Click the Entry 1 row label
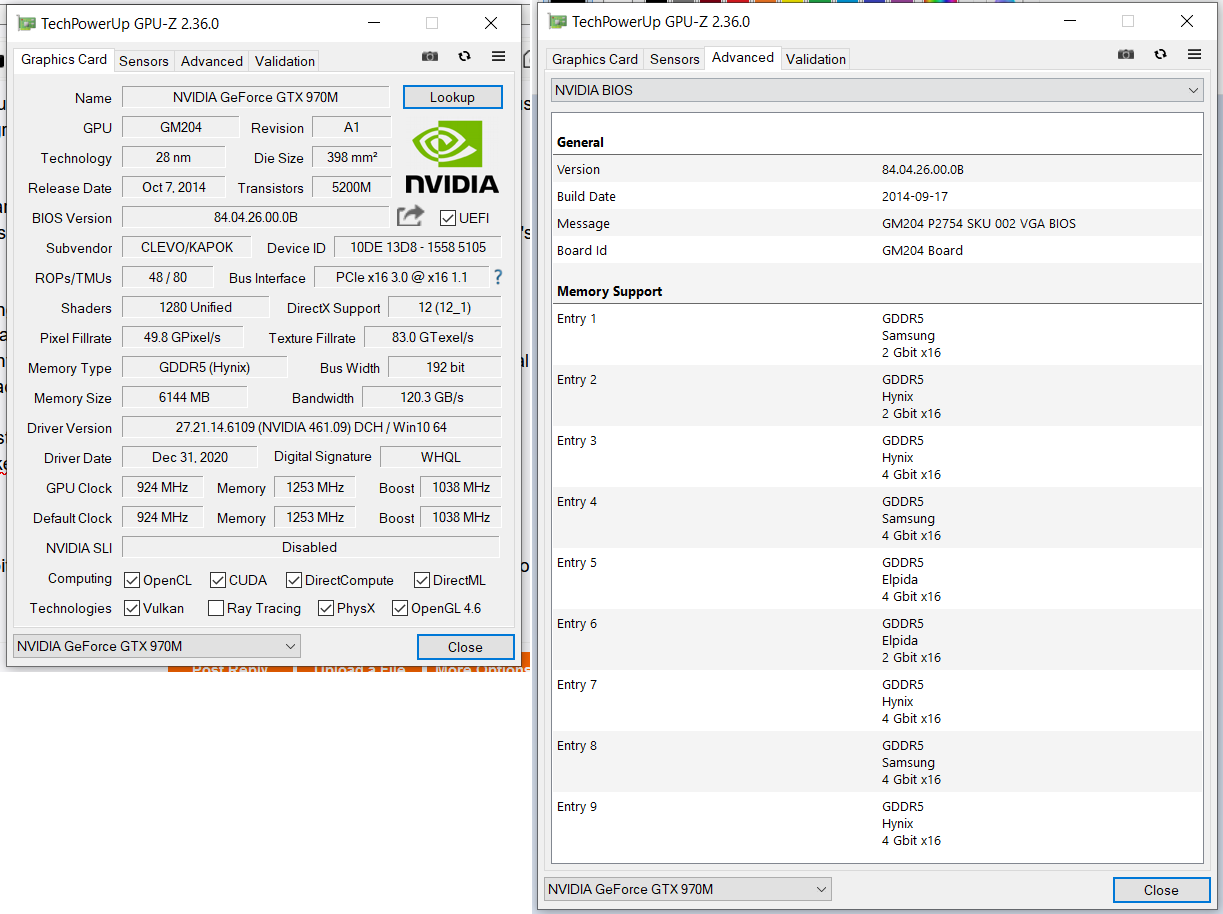The image size is (1223, 914). [577, 319]
